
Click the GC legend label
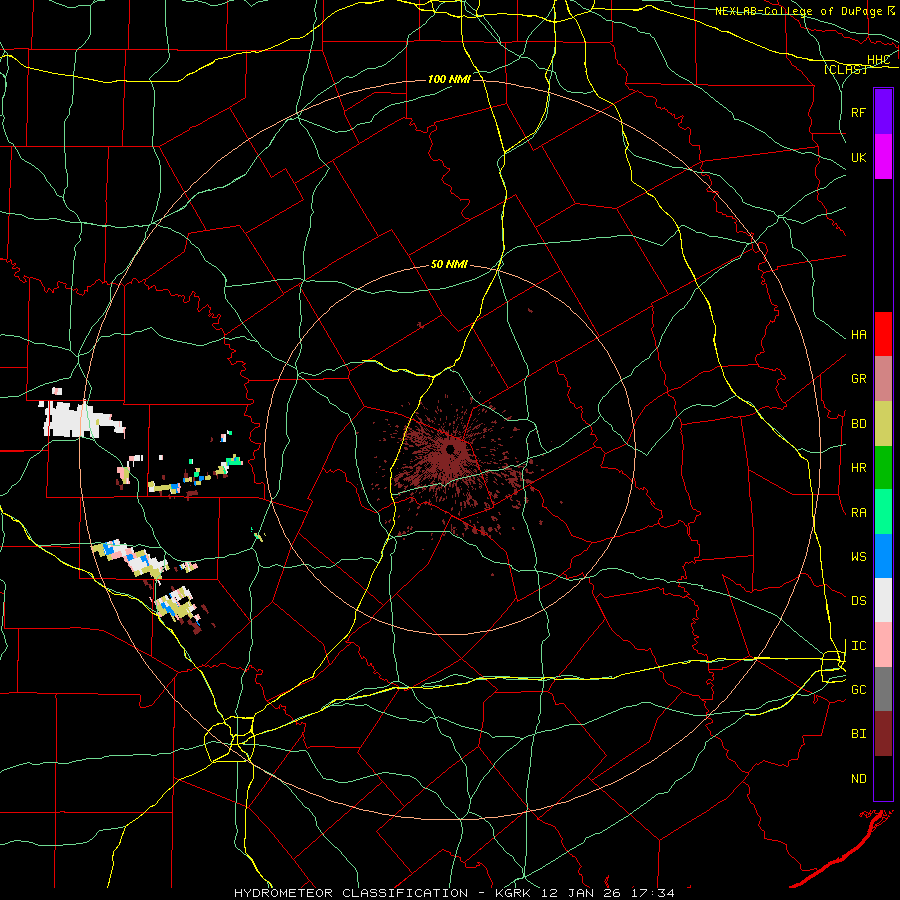pos(858,690)
